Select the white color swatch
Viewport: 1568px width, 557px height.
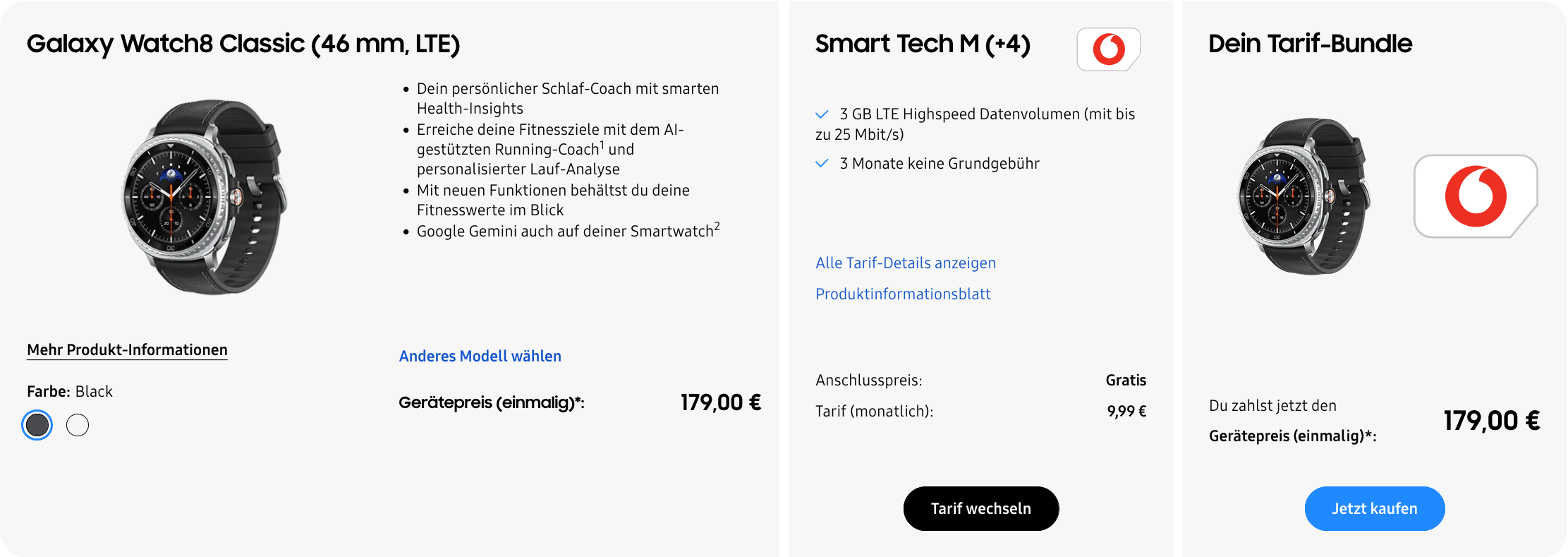78,425
